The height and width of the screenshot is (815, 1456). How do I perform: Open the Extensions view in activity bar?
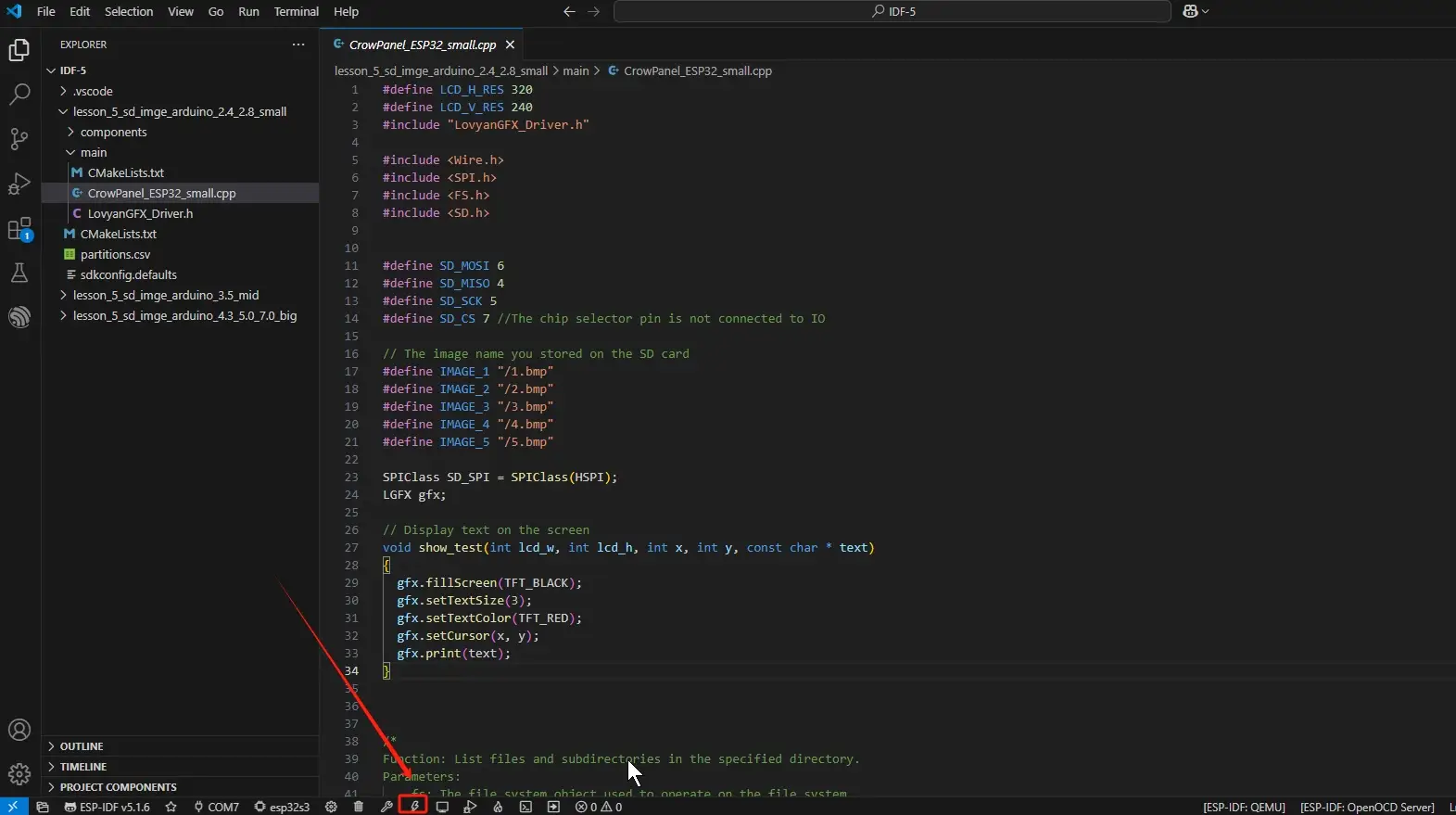(19, 228)
